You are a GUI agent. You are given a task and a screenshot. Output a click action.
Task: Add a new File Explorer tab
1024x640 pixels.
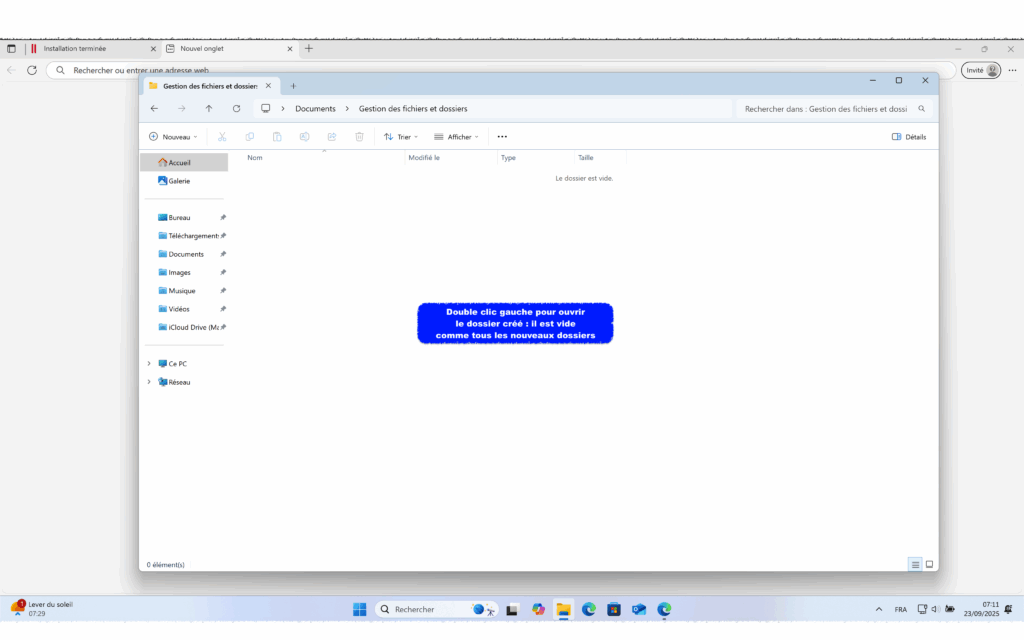(293, 86)
